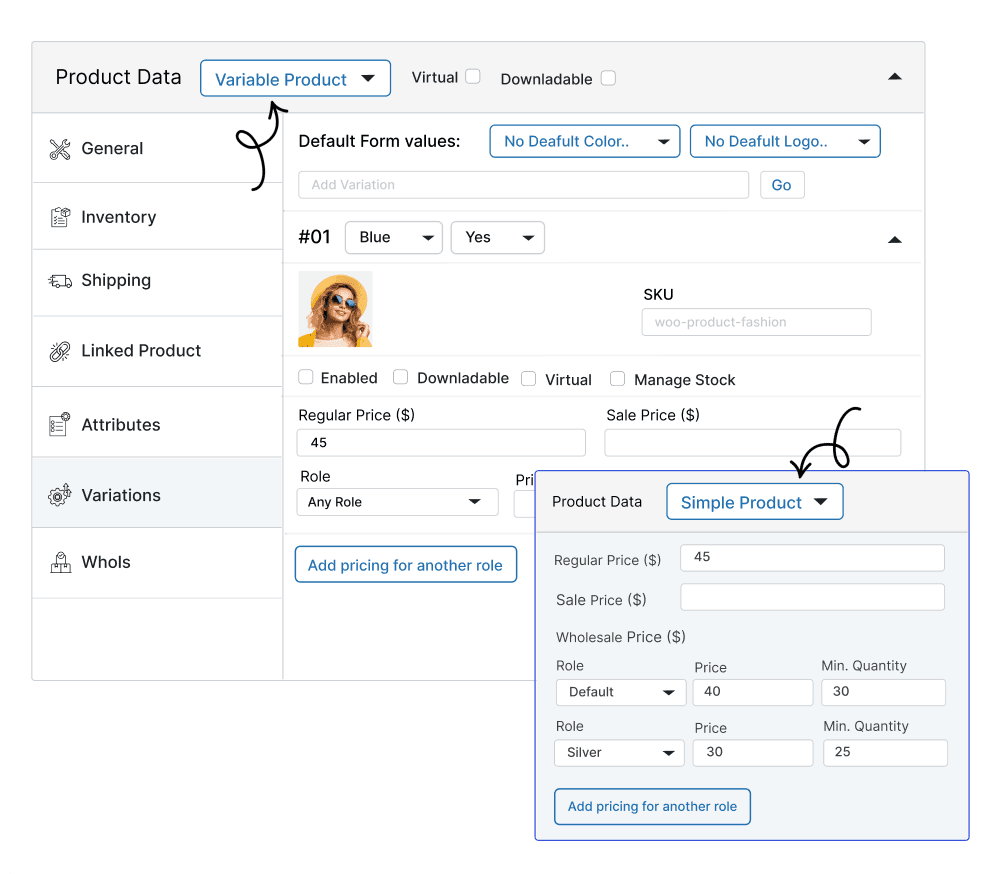The height and width of the screenshot is (874, 1005).
Task: Click the variation Sale Price field
Action: (x=752, y=443)
